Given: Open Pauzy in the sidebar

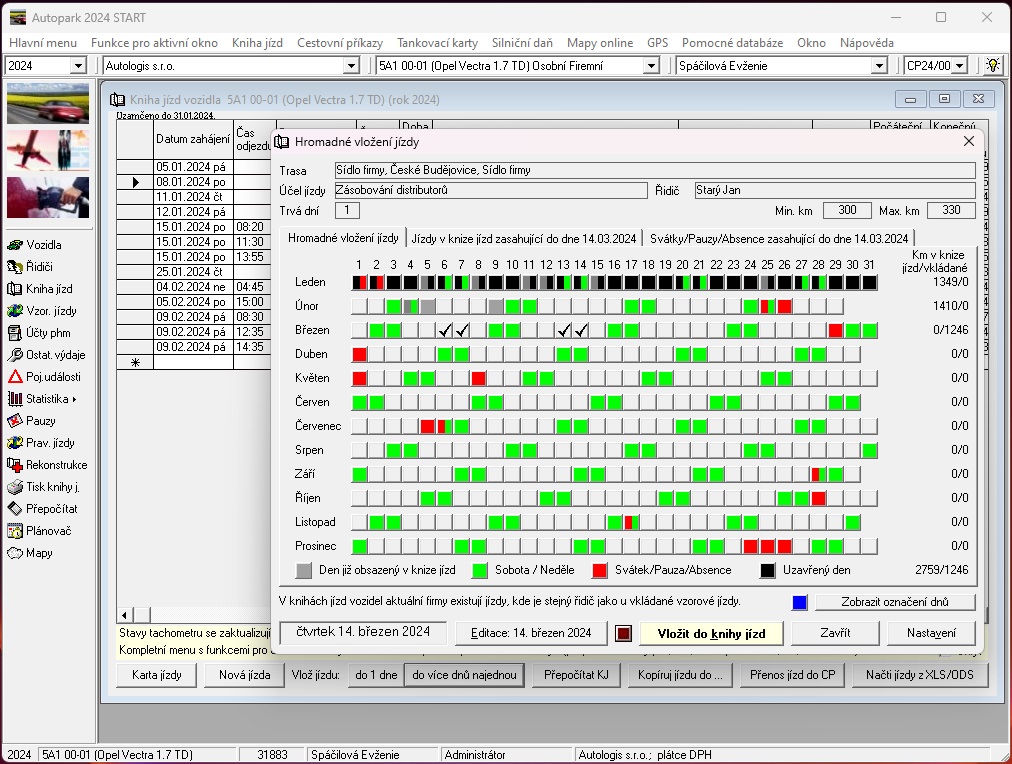Looking at the screenshot, I should pos(32,421).
